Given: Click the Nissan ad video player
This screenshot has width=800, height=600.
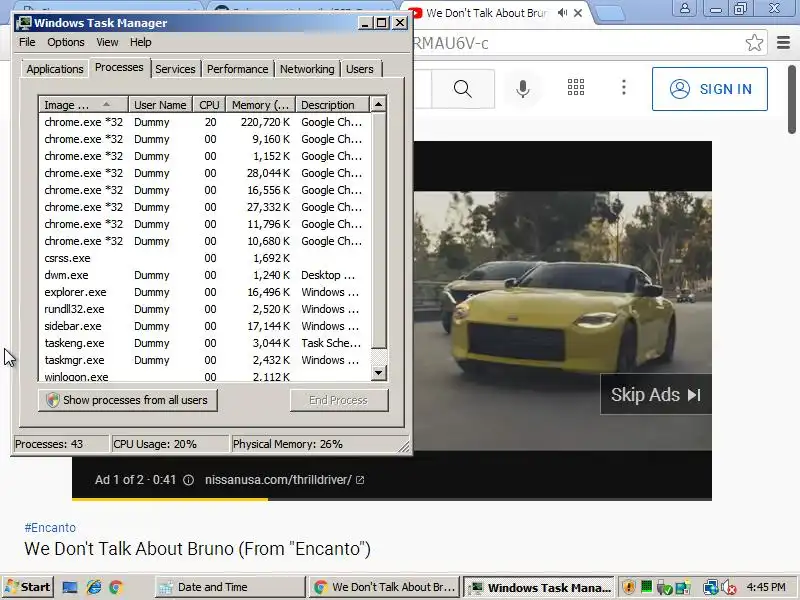Looking at the screenshot, I should point(562,321).
